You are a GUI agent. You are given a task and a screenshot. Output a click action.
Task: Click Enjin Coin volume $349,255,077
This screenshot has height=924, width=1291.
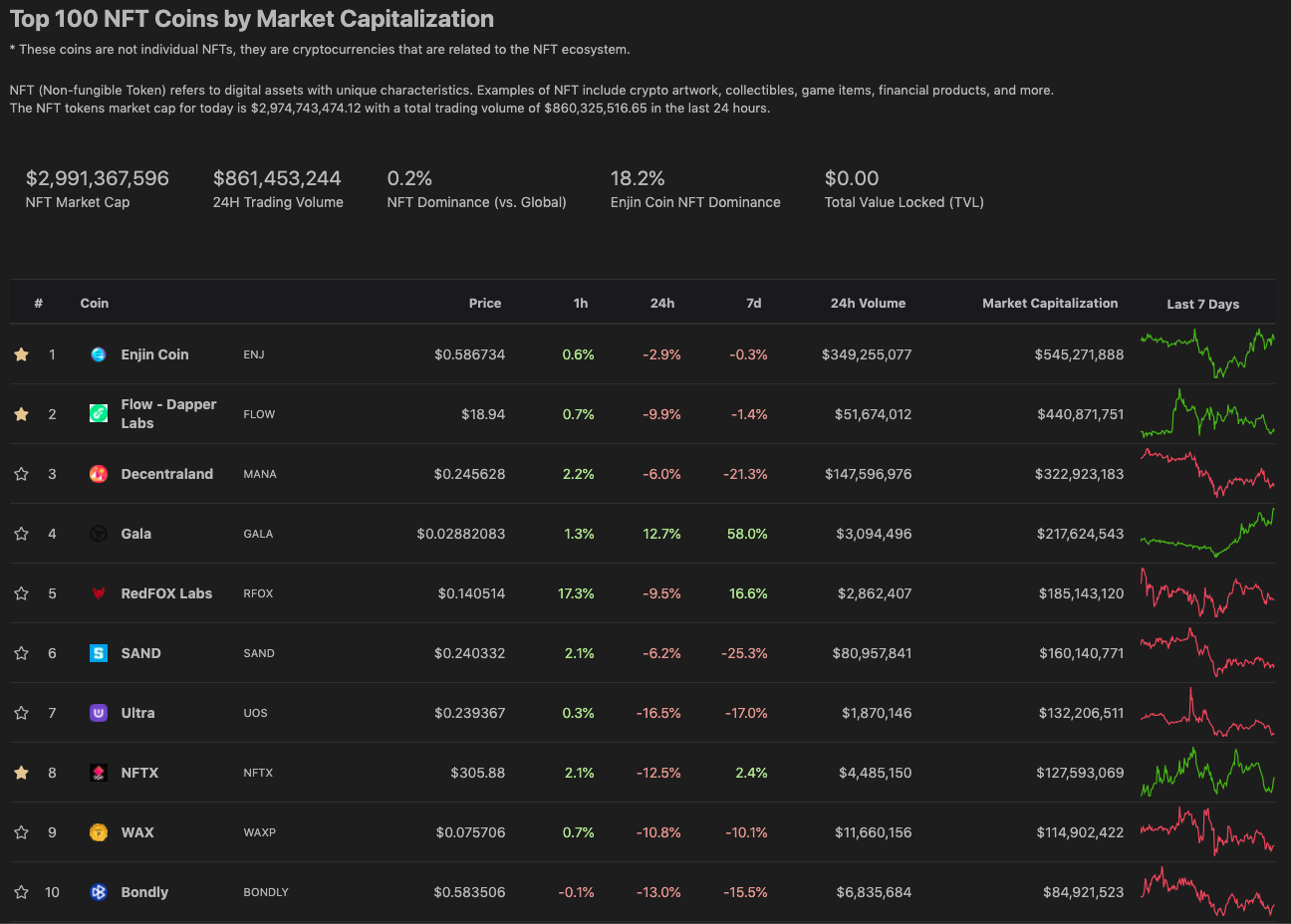tap(867, 354)
